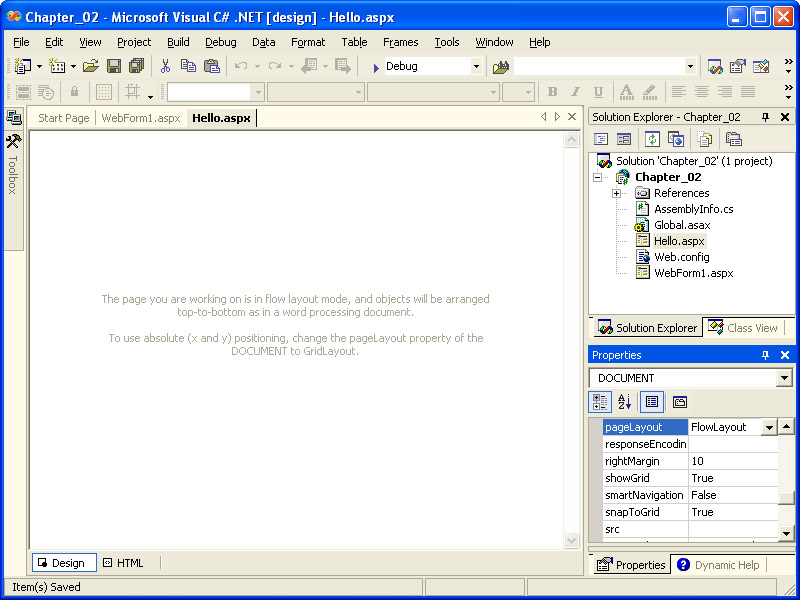
Task: Open the Class View tab
Action: pos(743,328)
